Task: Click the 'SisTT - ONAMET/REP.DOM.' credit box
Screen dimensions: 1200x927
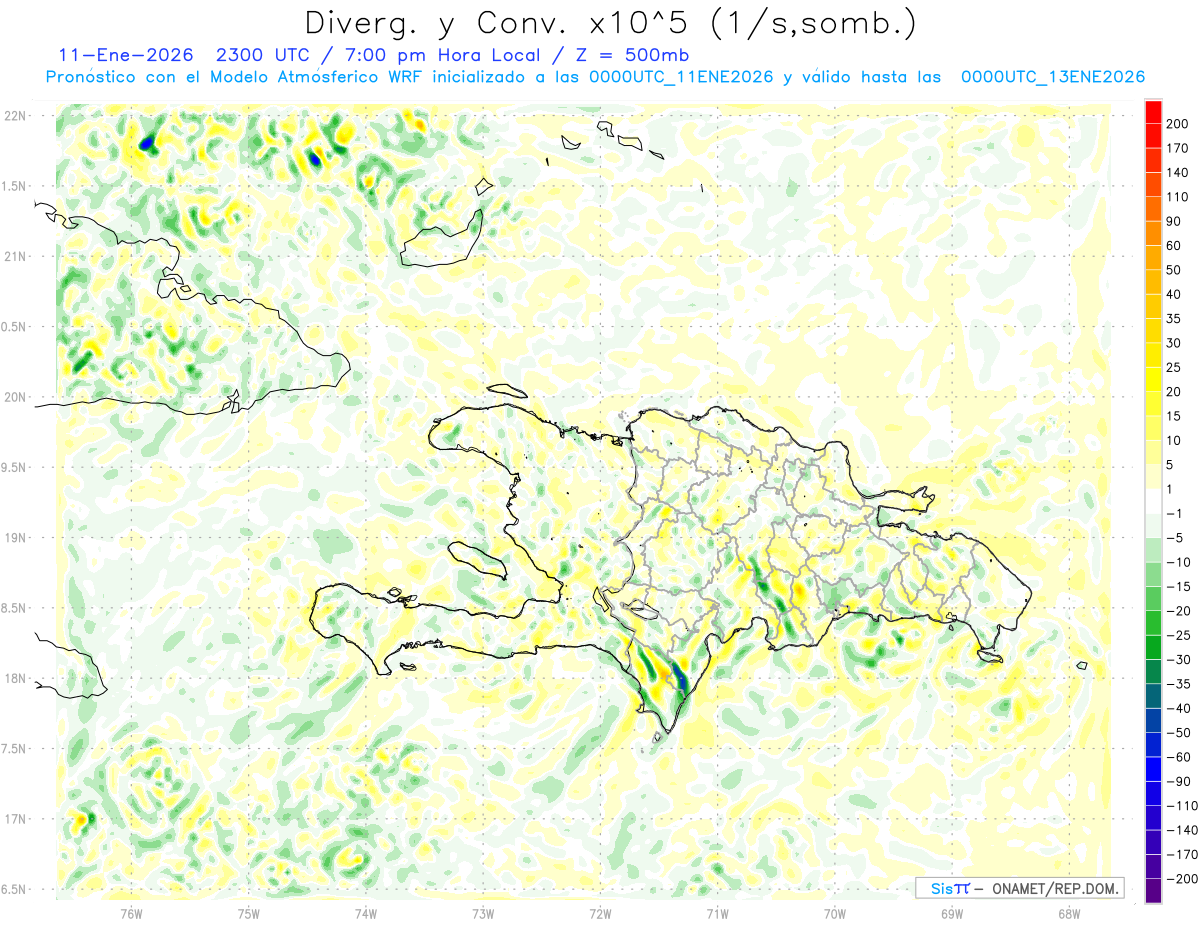Action: [1020, 888]
